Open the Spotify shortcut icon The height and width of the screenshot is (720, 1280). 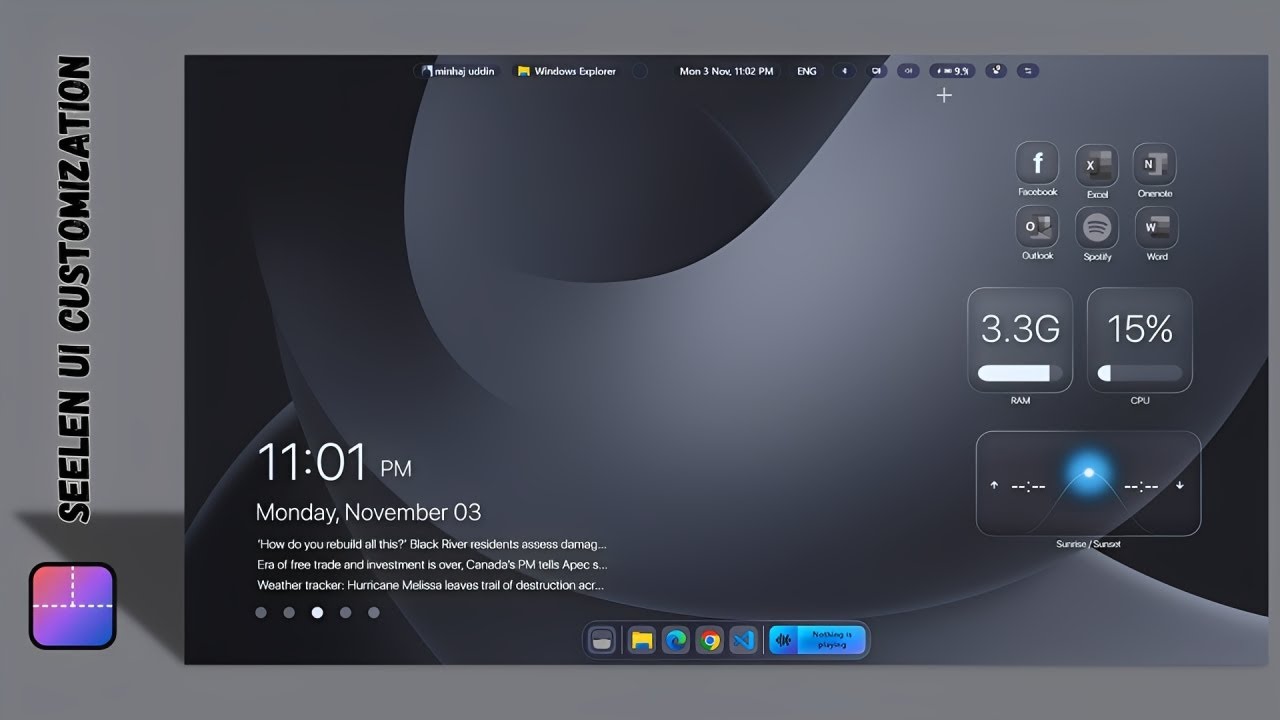(1096, 228)
